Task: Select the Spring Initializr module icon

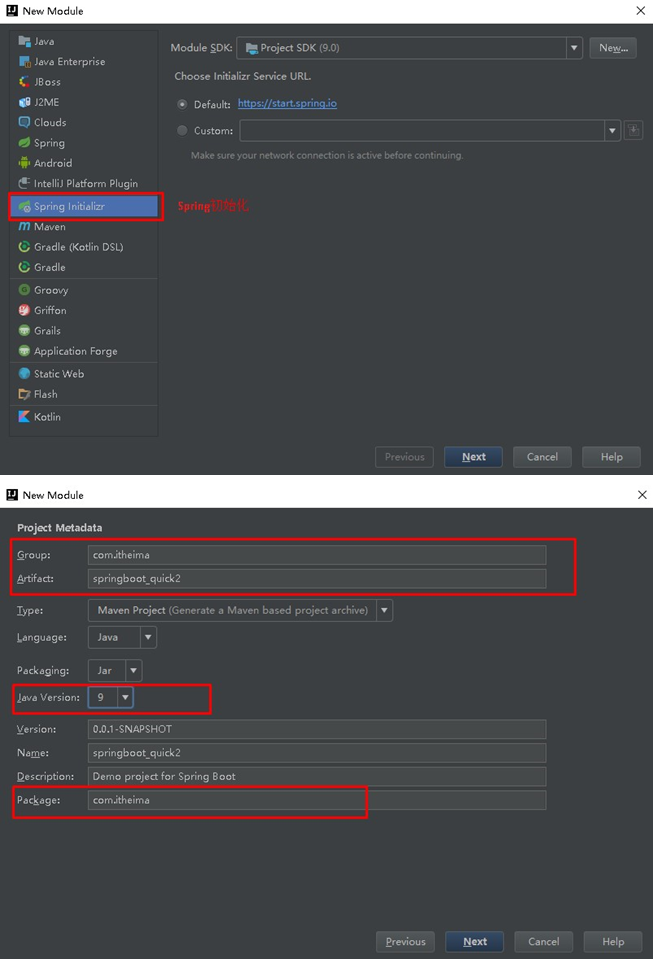Action: 25,206
